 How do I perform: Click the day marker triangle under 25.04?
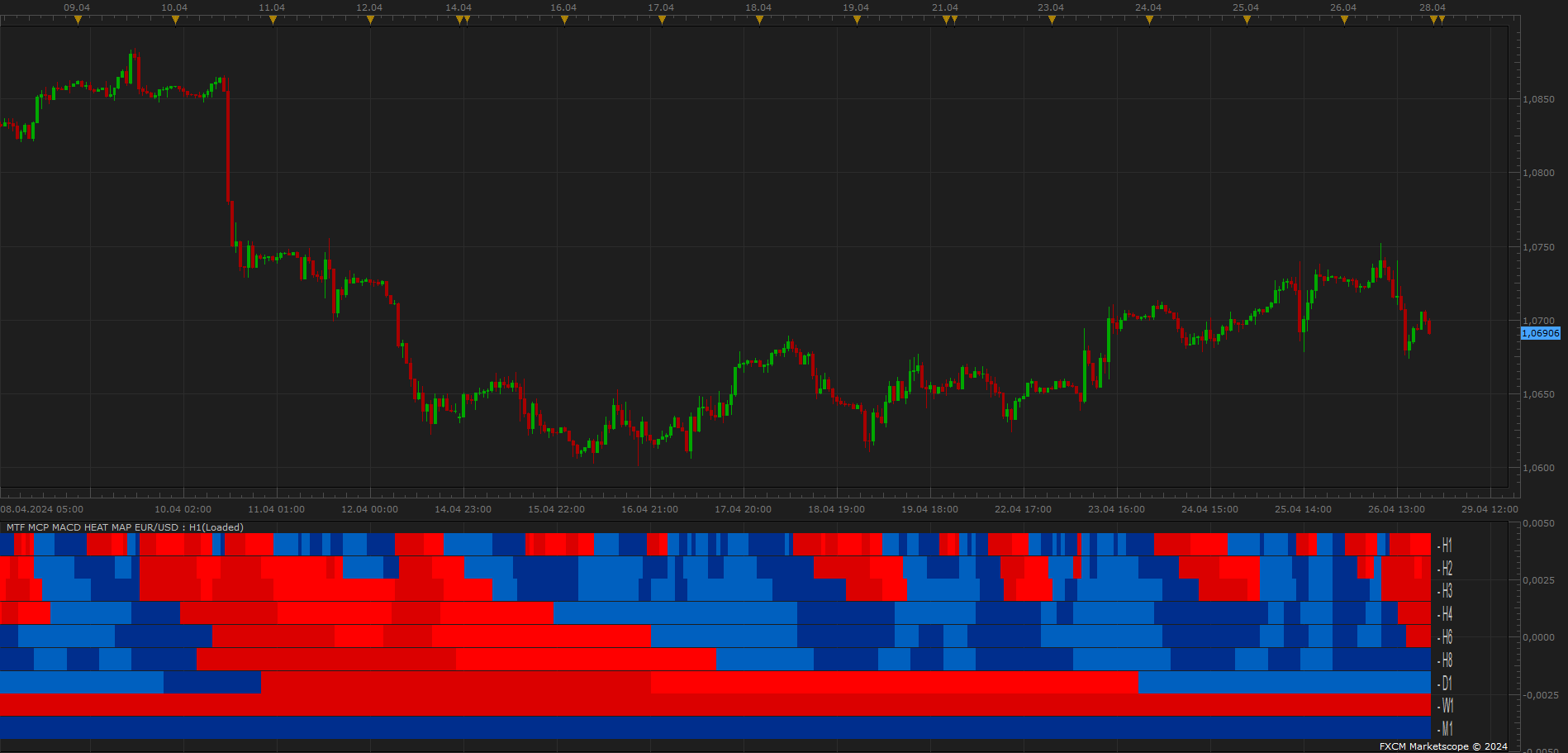coord(1247,20)
